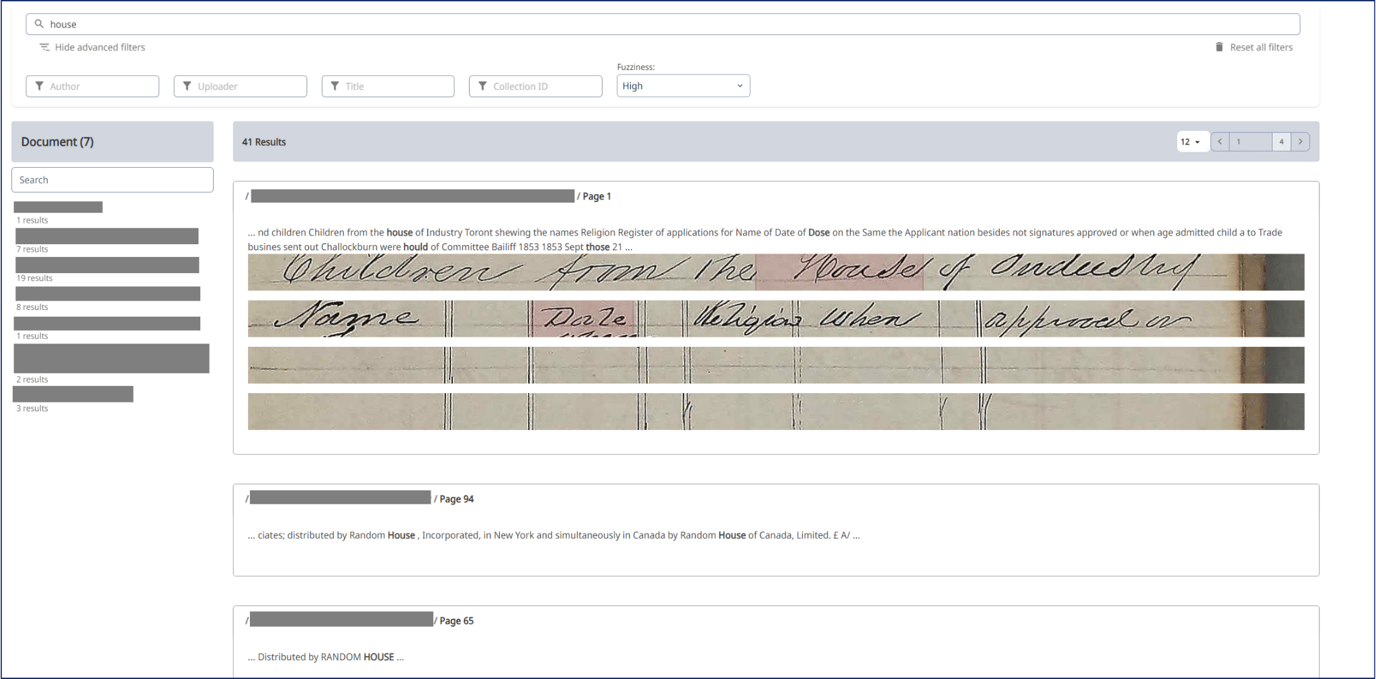Open the handwritten 'Children from the House' image strip
Screen dimensions: 1376x679
[775, 272]
